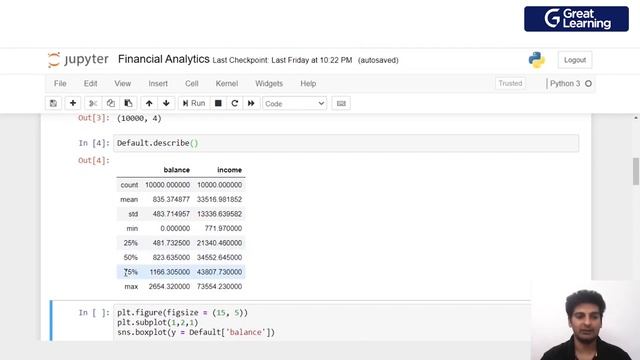Move selected cell up arrow
Viewport: 640px width, 360px height.
click(x=149, y=103)
